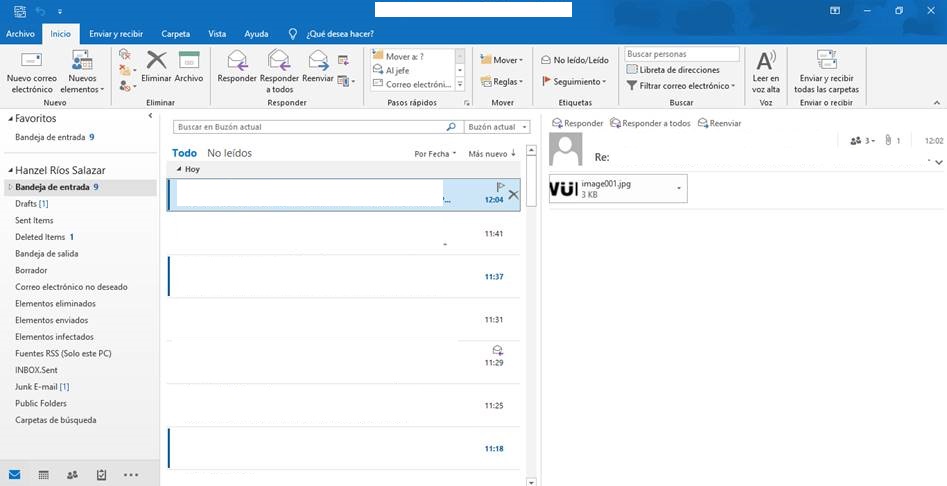The width and height of the screenshot is (947, 486).
Task: Click the Eliminar icon in ribbon
Action: 157,62
